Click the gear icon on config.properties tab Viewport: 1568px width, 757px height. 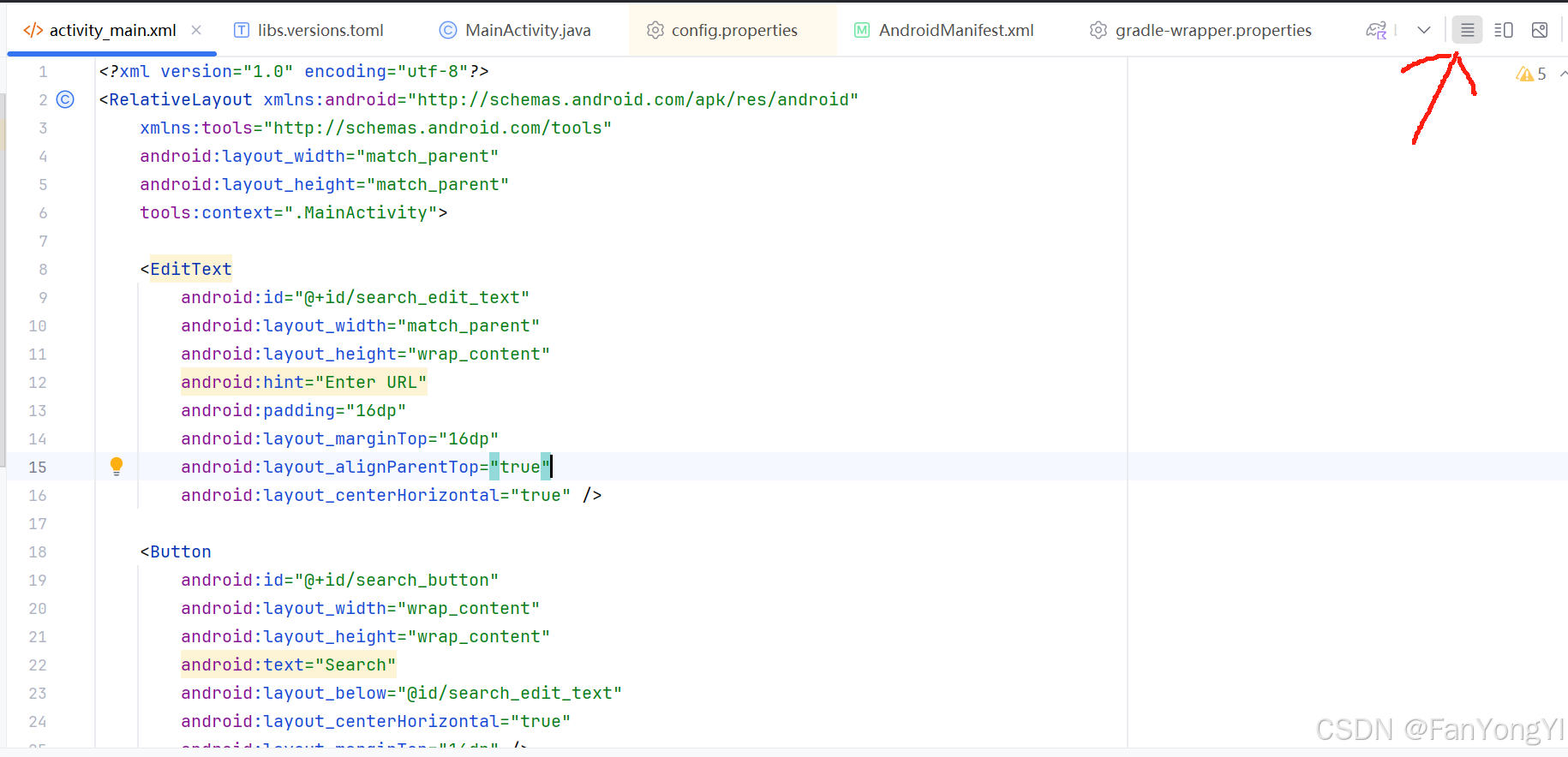[x=655, y=31]
